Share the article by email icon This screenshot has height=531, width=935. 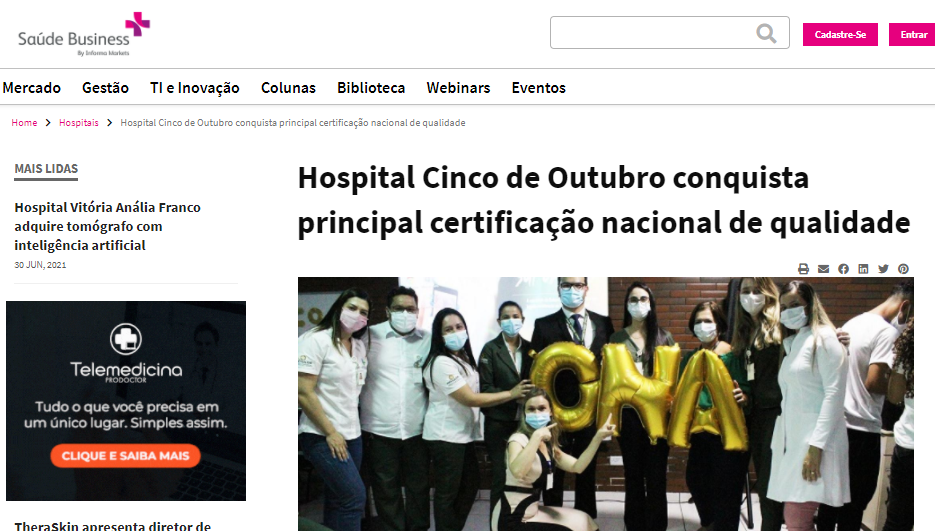[823, 269]
